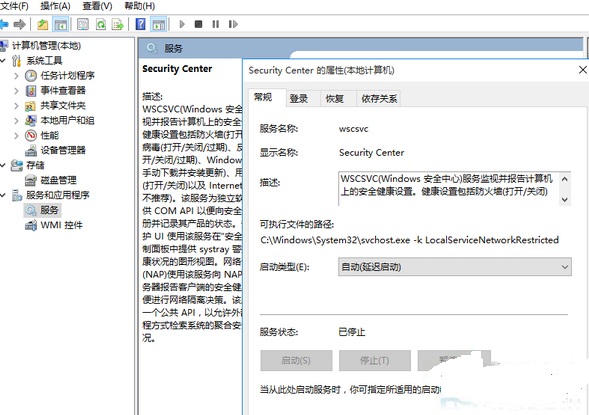Click the wscsvc service name text

[x=353, y=129]
